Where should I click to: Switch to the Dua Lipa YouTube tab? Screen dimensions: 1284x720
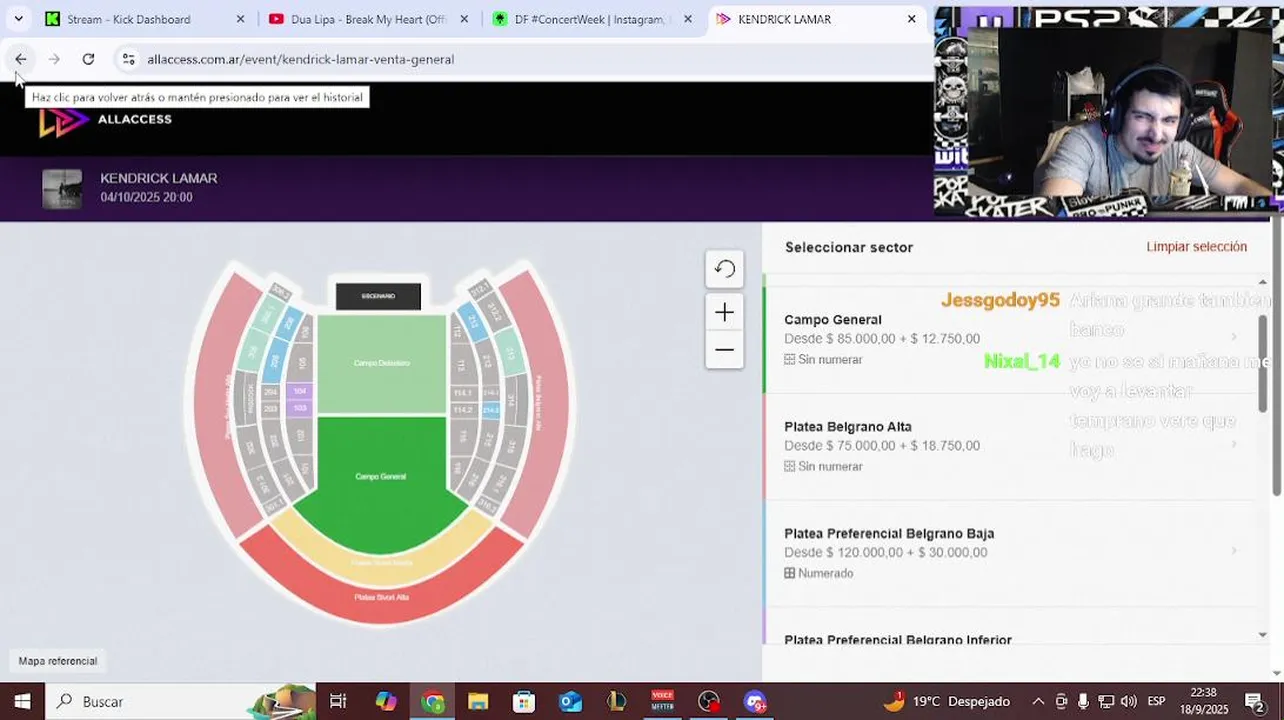[x=369, y=19]
